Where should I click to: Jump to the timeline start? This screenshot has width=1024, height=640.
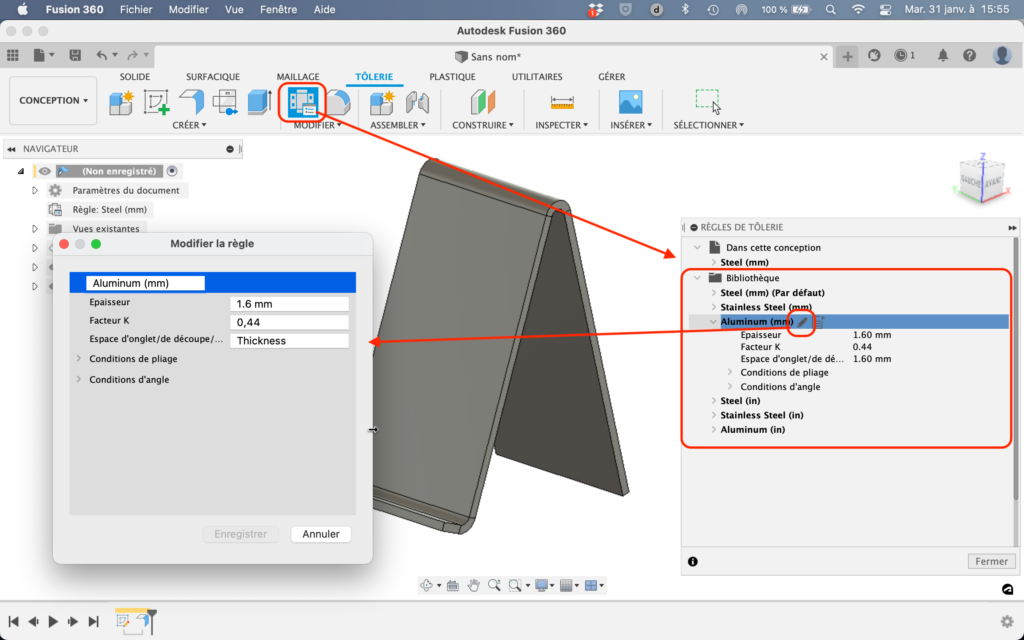click(14, 622)
